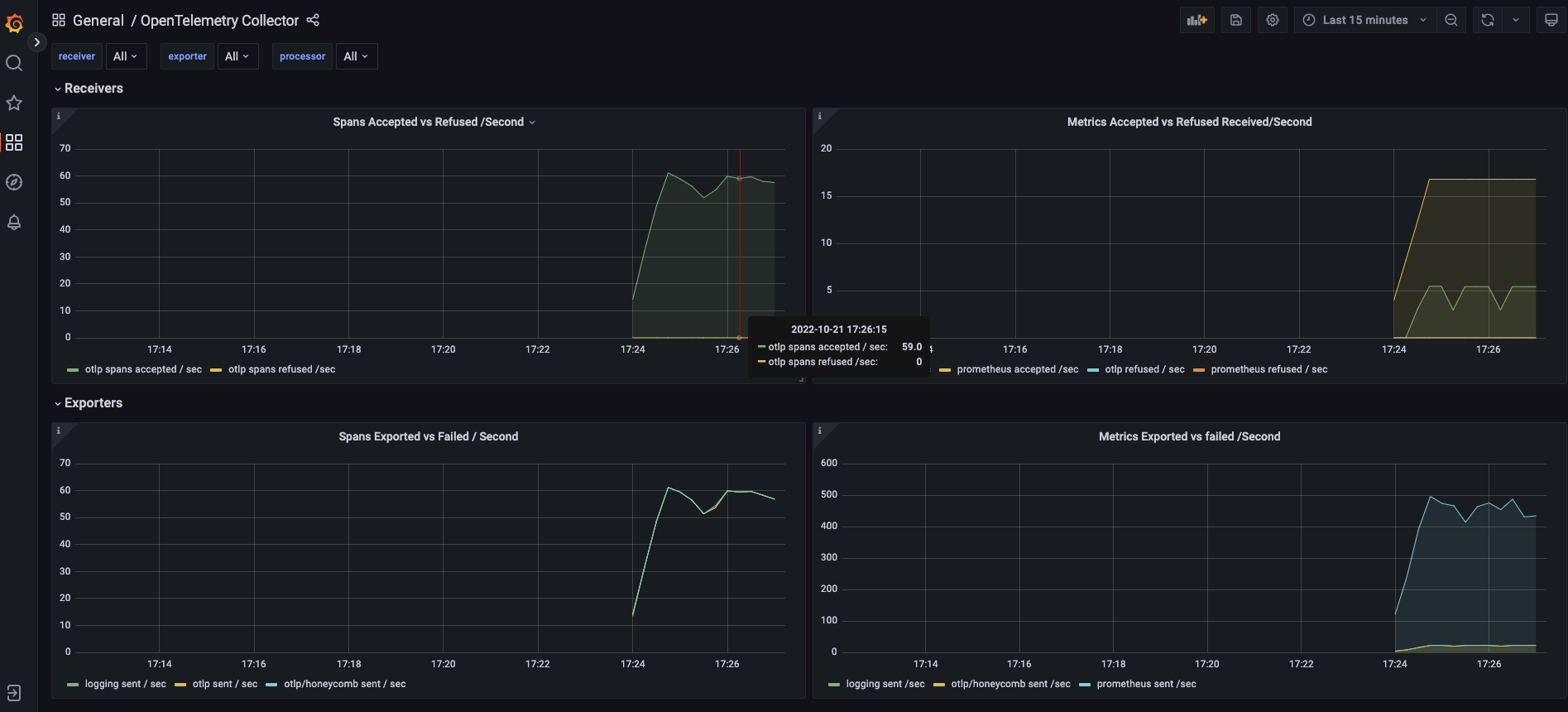Click the General folder breadcrumb
This screenshot has height=712, width=1568.
coord(98,21)
